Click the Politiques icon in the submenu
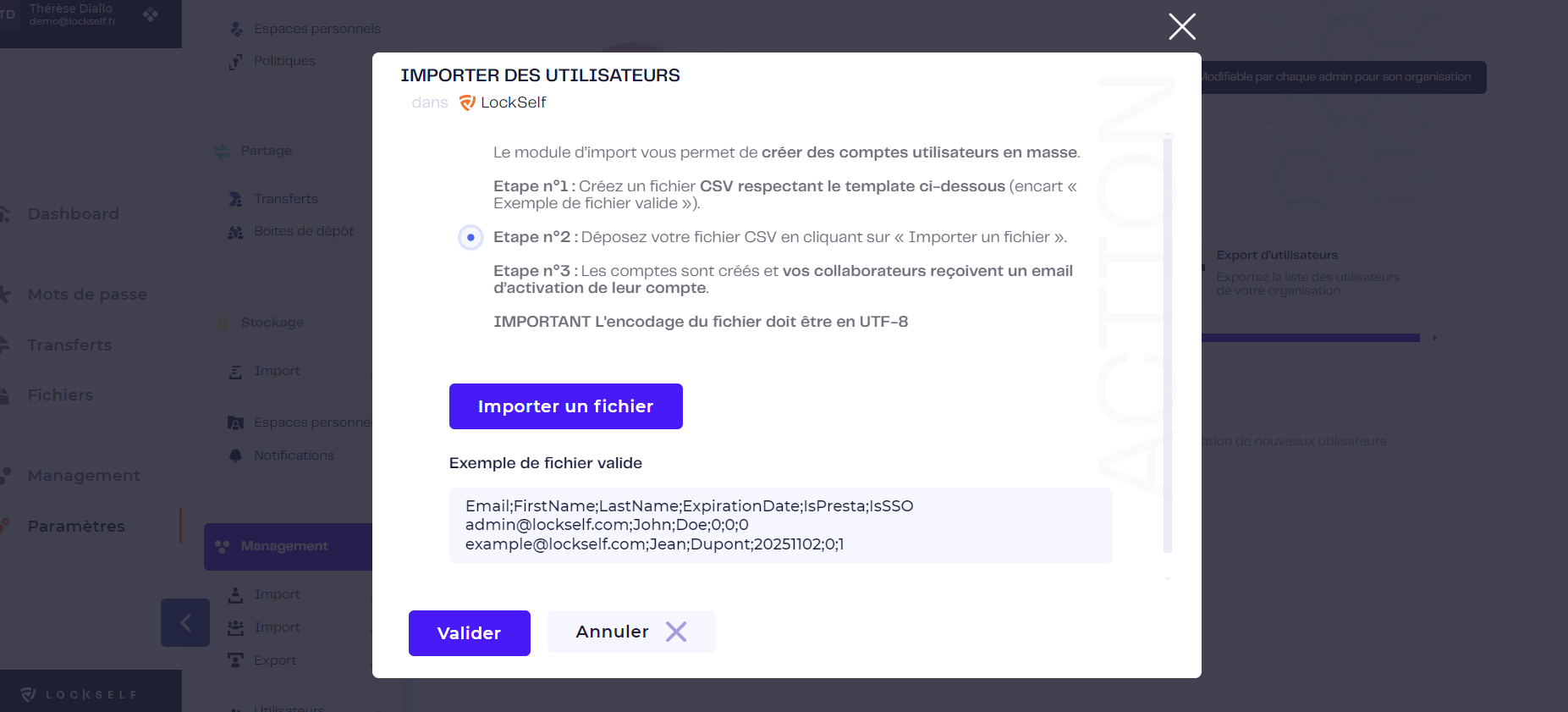Viewport: 1568px width, 712px height. 235,61
